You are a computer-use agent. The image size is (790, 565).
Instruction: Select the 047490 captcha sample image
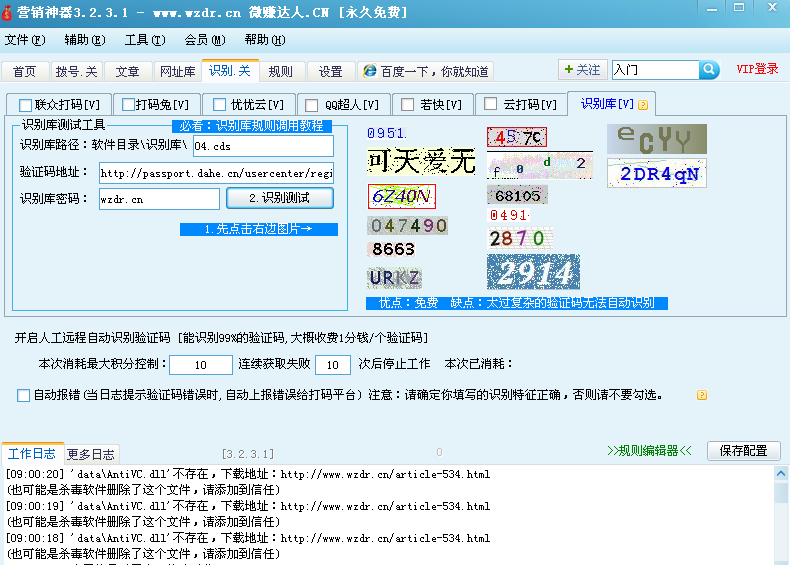pyautogui.click(x=408, y=225)
